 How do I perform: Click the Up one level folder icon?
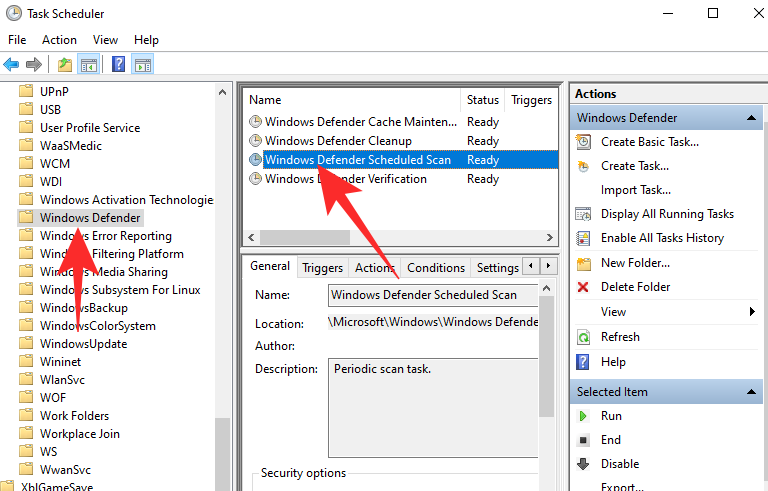tap(65, 64)
